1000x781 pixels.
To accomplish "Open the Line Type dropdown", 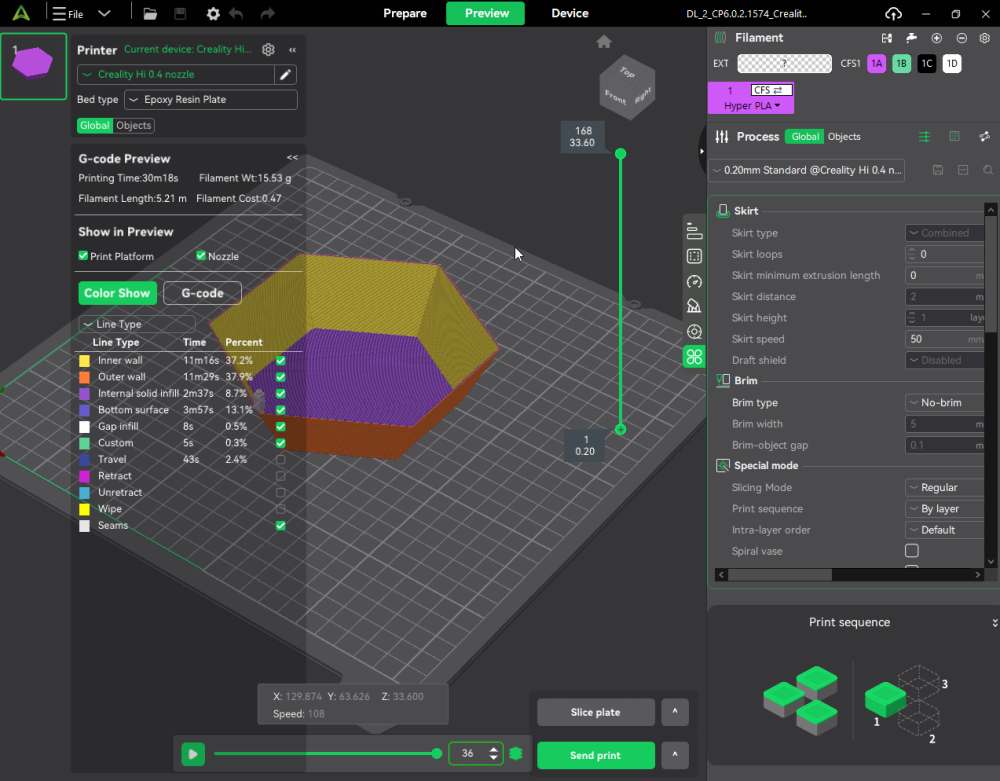I will coord(136,324).
